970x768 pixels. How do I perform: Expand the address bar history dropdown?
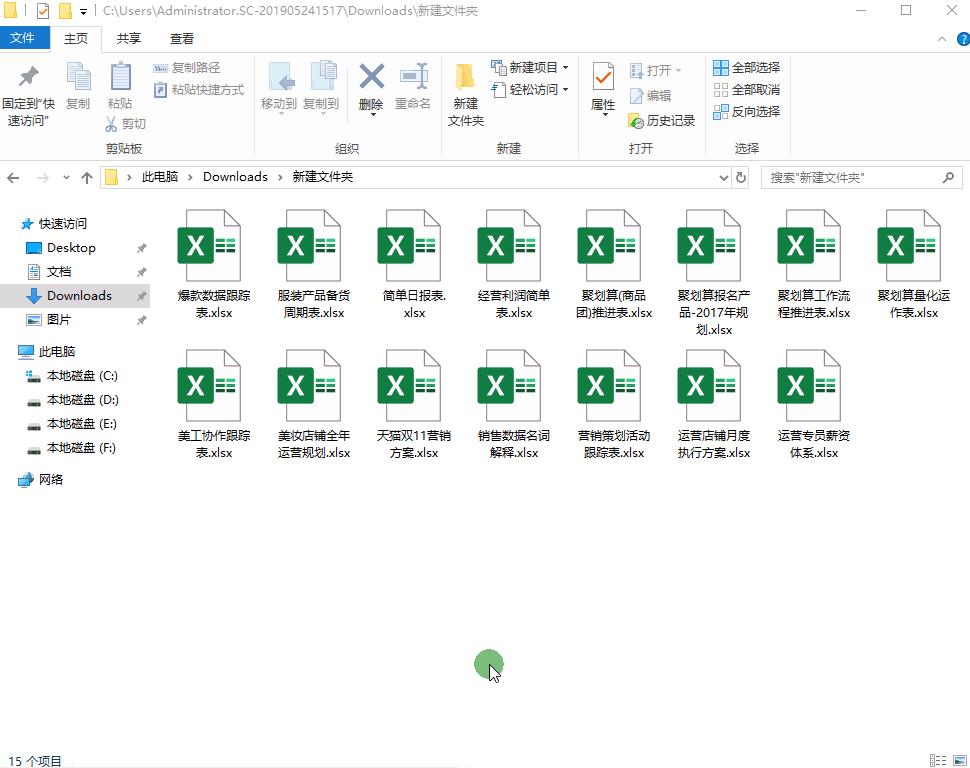(x=724, y=178)
